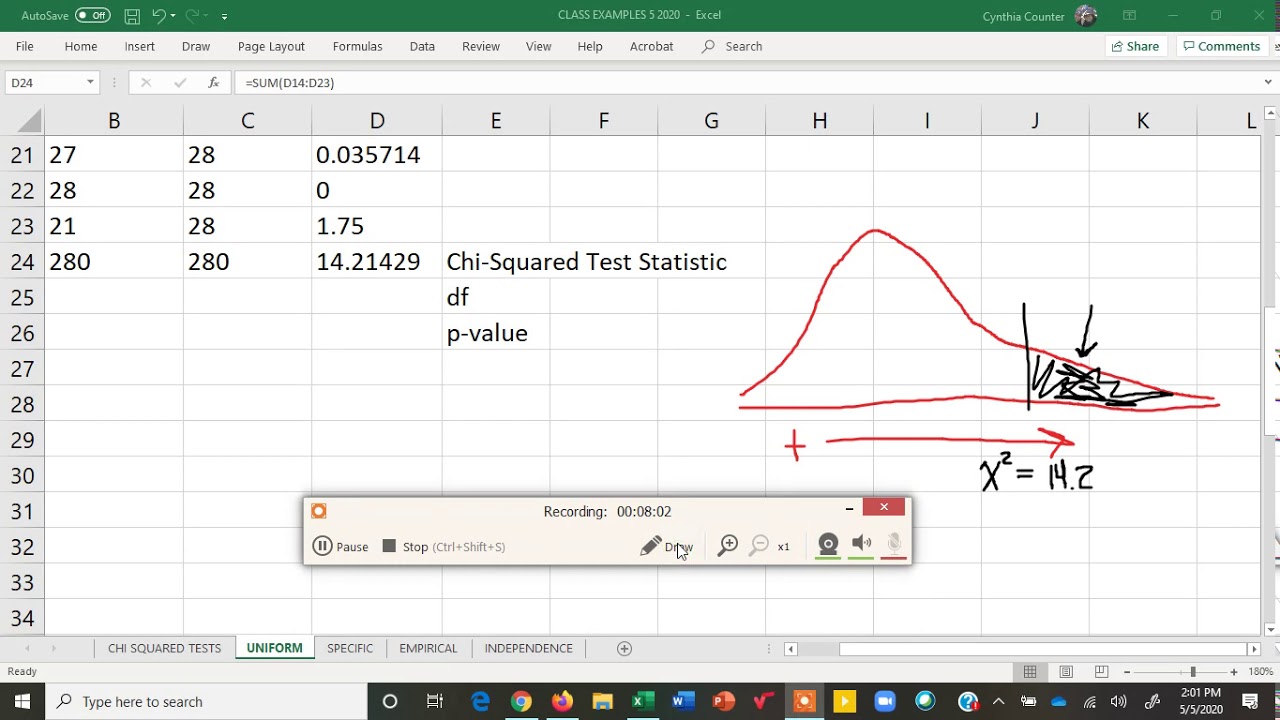Add a new sheet with plus icon
The width and height of the screenshot is (1280, 720).
[x=624, y=648]
